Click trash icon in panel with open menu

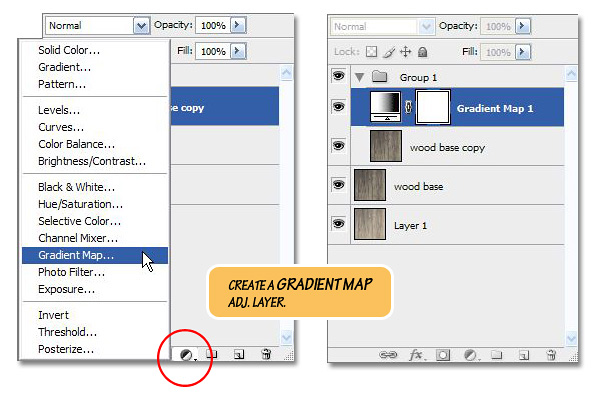coord(266,354)
